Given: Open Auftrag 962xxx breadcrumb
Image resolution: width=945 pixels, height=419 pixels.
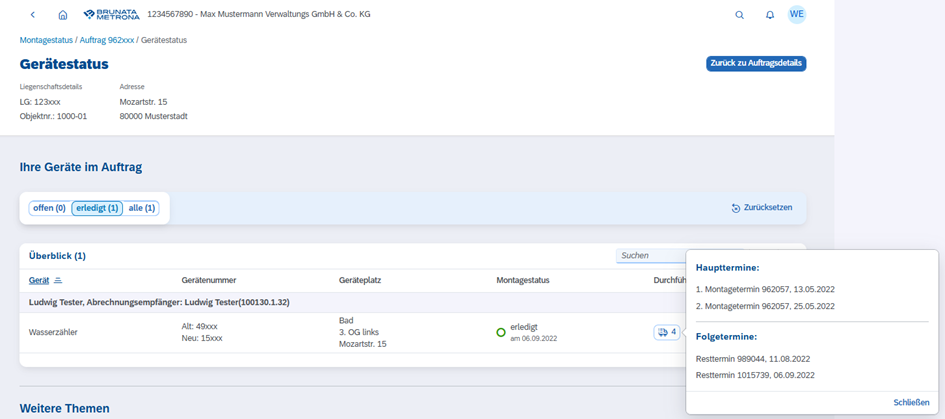Looking at the screenshot, I should click(106, 40).
